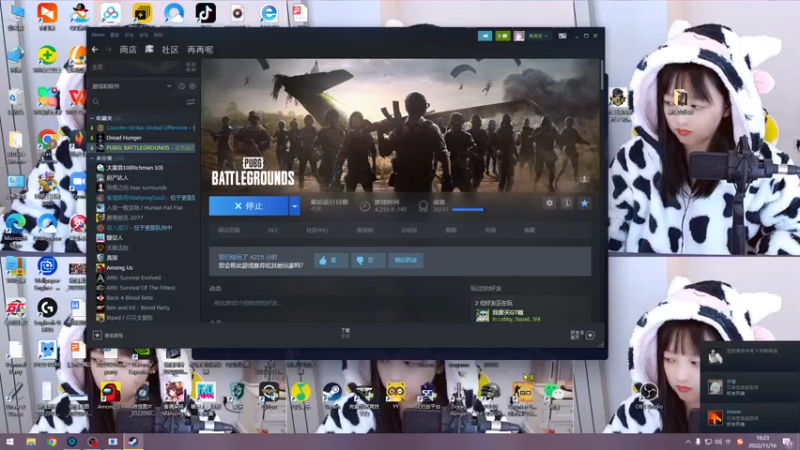Open advanced library filter settings icon
Screen dimensions: 800x450
coord(191,102)
